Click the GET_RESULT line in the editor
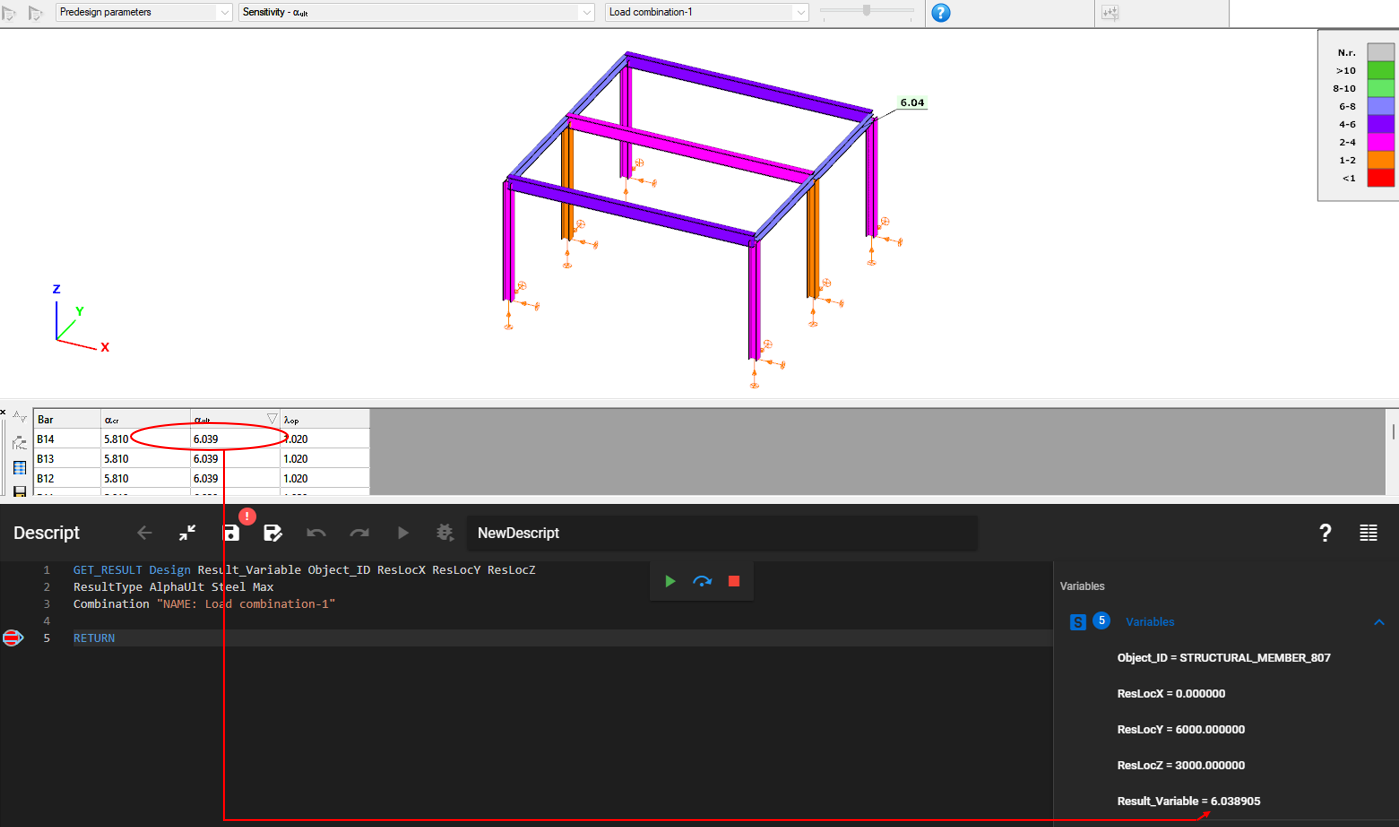This screenshot has height=827, width=1399. 304,570
